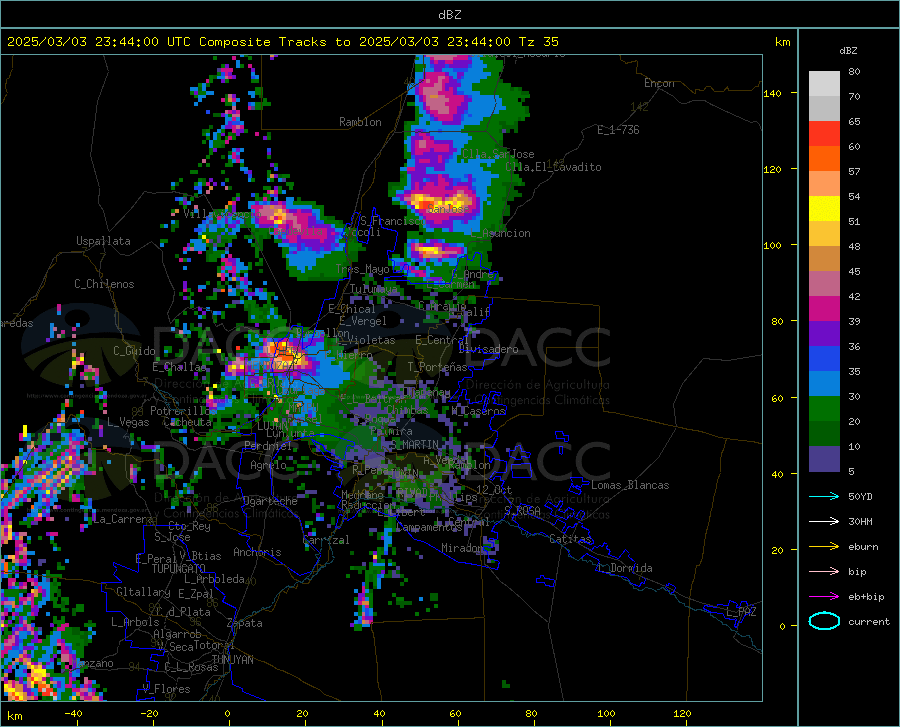Click the 80 km tick on vertical axis

[x=777, y=321]
